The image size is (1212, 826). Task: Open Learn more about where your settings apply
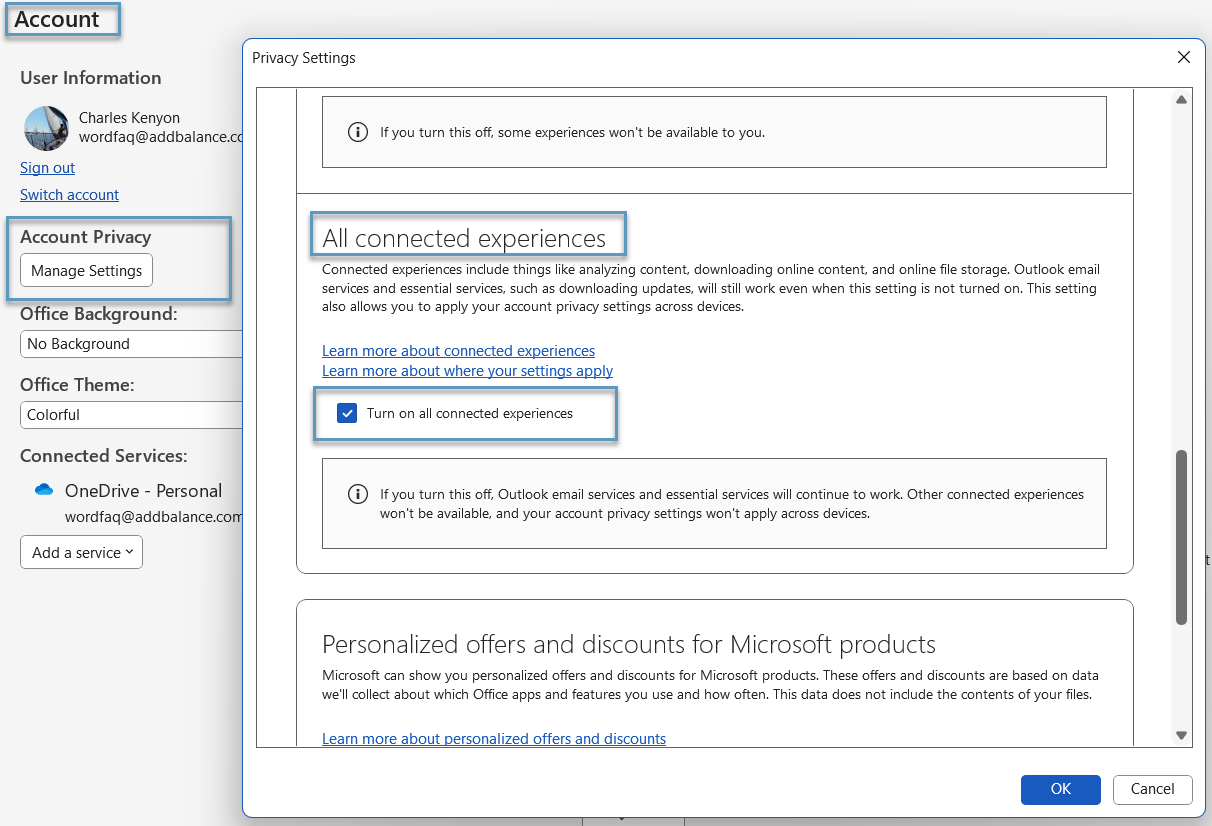pos(467,371)
